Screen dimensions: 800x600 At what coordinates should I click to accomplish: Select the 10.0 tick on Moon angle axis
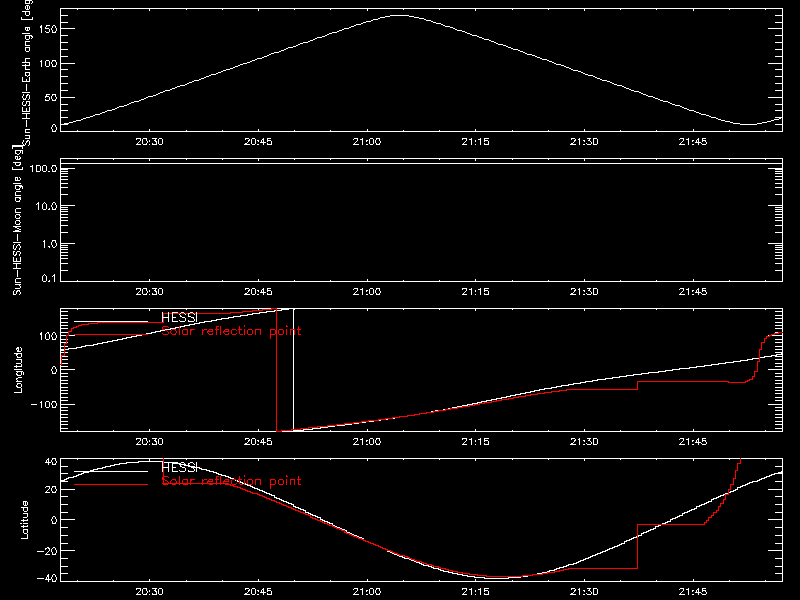pos(46,207)
